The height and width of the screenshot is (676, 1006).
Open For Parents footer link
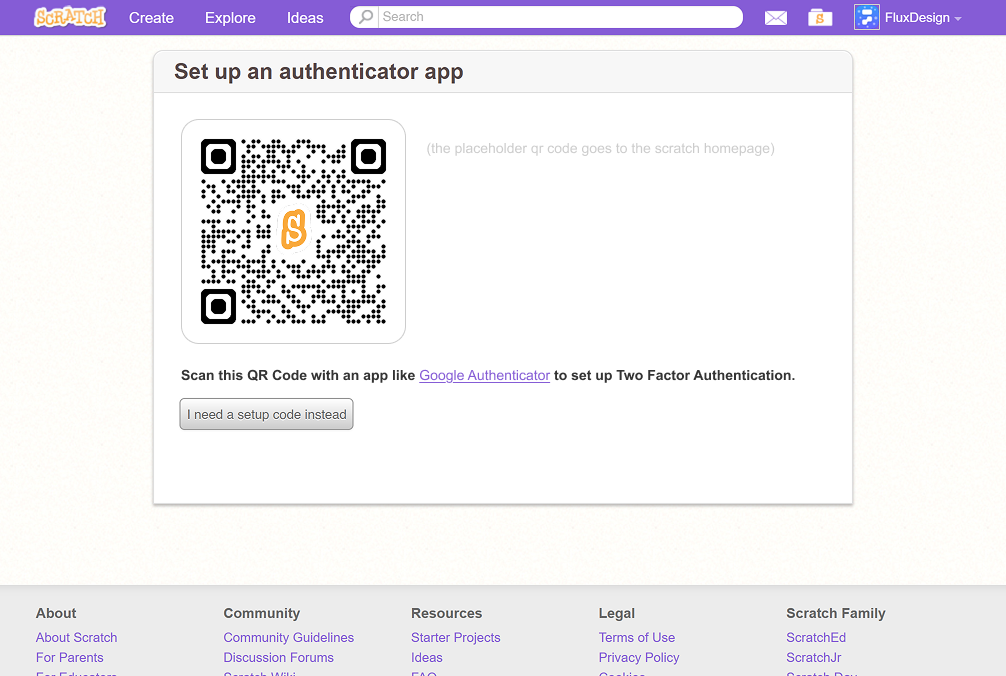point(69,657)
